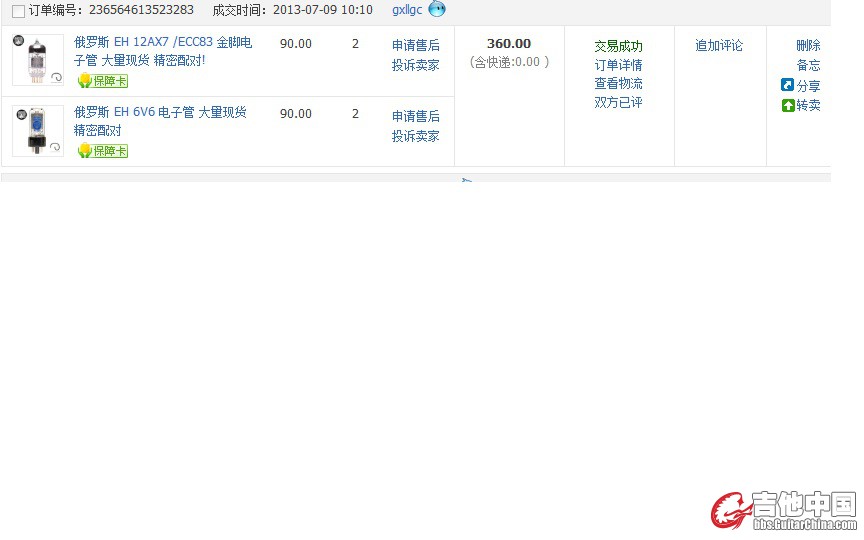Click 保障卡 badge under the 6V6 item
Viewport: 864px width, 540px height.
[x=102, y=151]
